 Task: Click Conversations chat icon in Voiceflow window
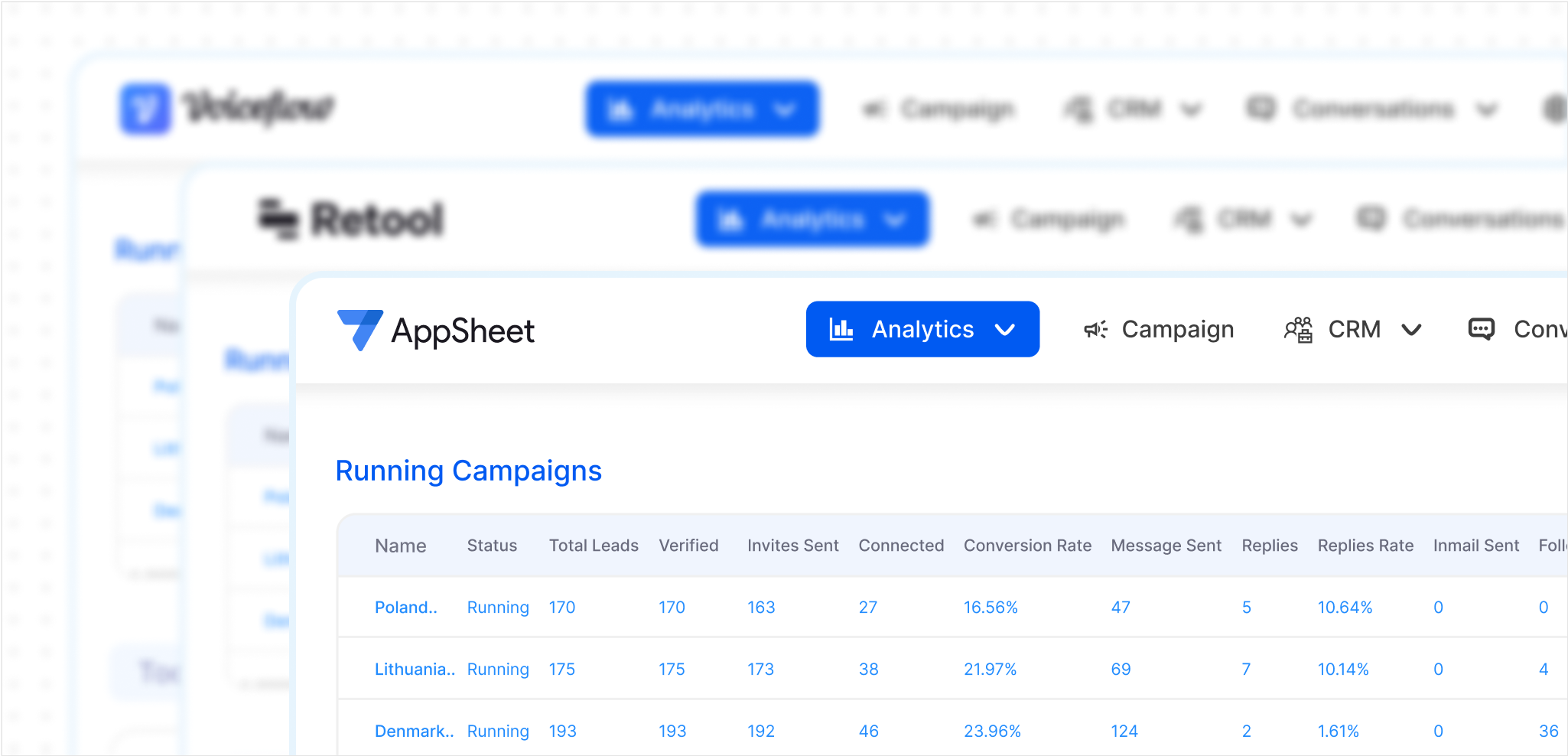(1261, 109)
